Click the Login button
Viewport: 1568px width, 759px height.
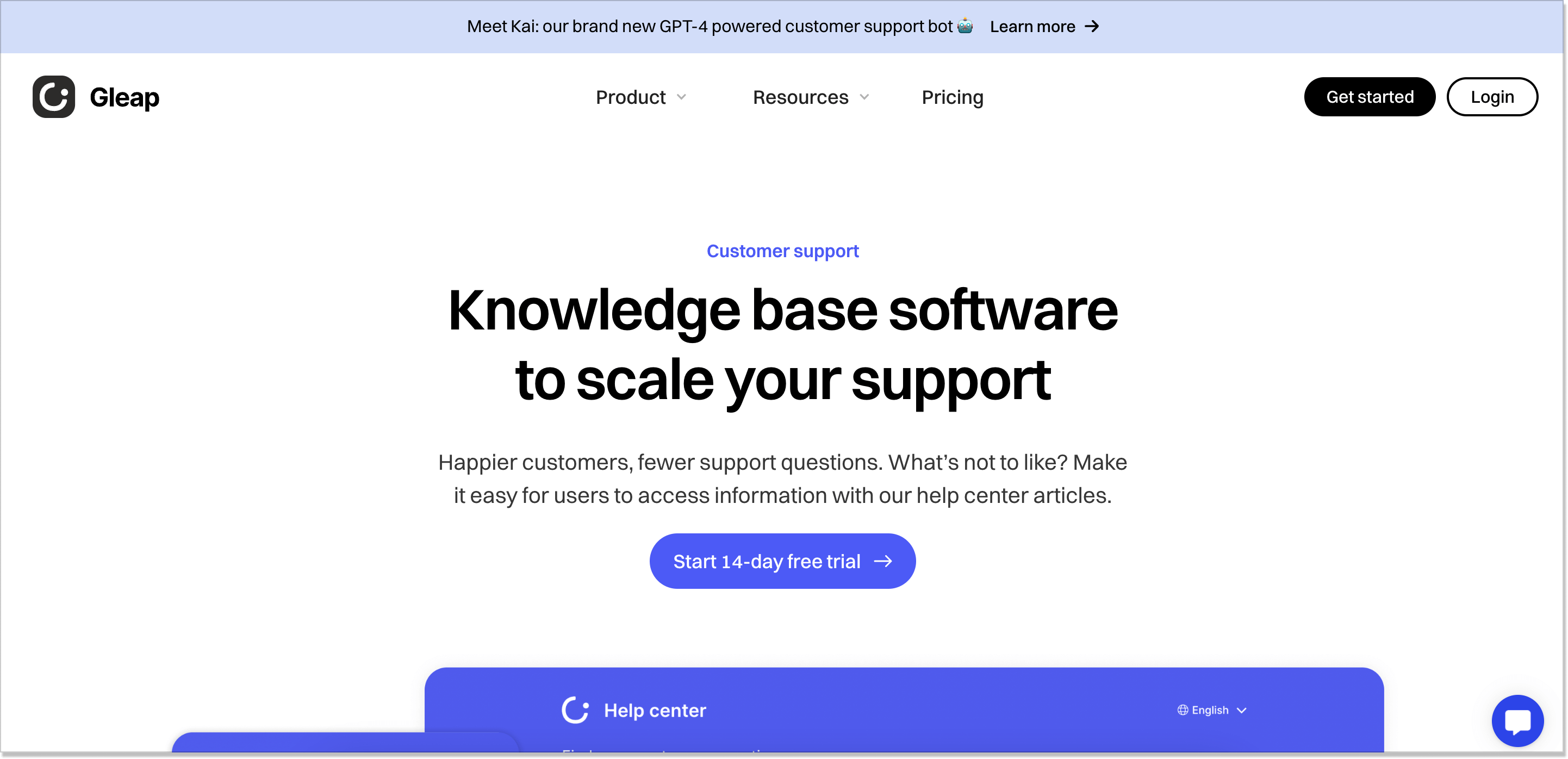tap(1493, 97)
